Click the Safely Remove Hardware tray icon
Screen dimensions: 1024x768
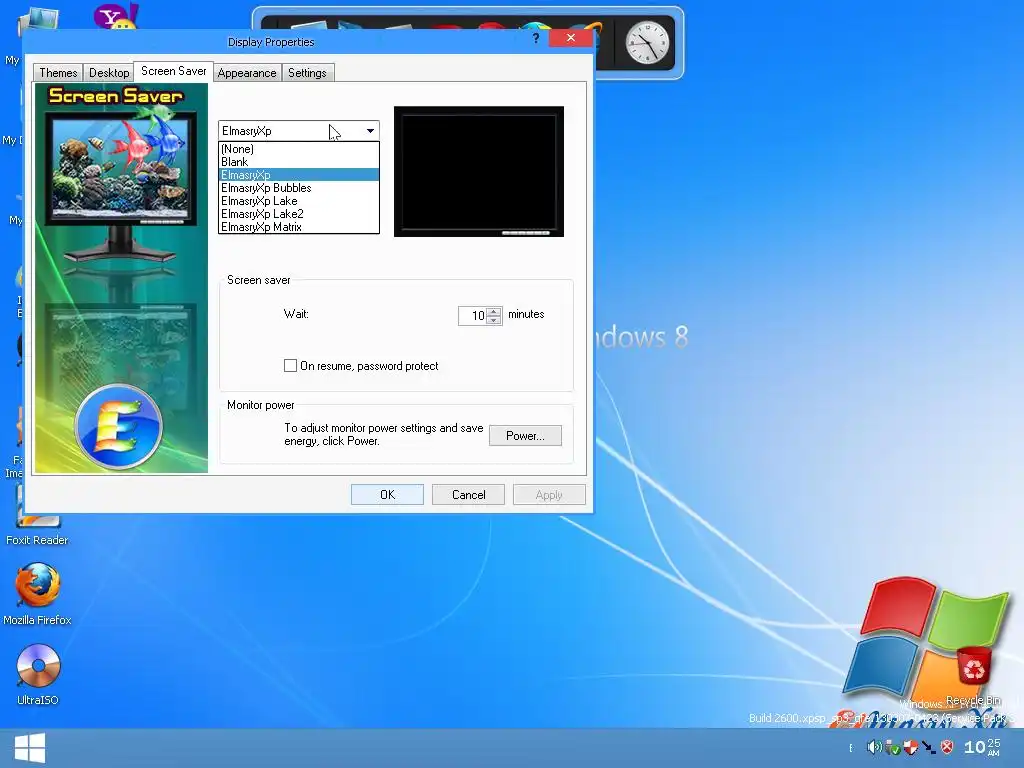coord(892,747)
